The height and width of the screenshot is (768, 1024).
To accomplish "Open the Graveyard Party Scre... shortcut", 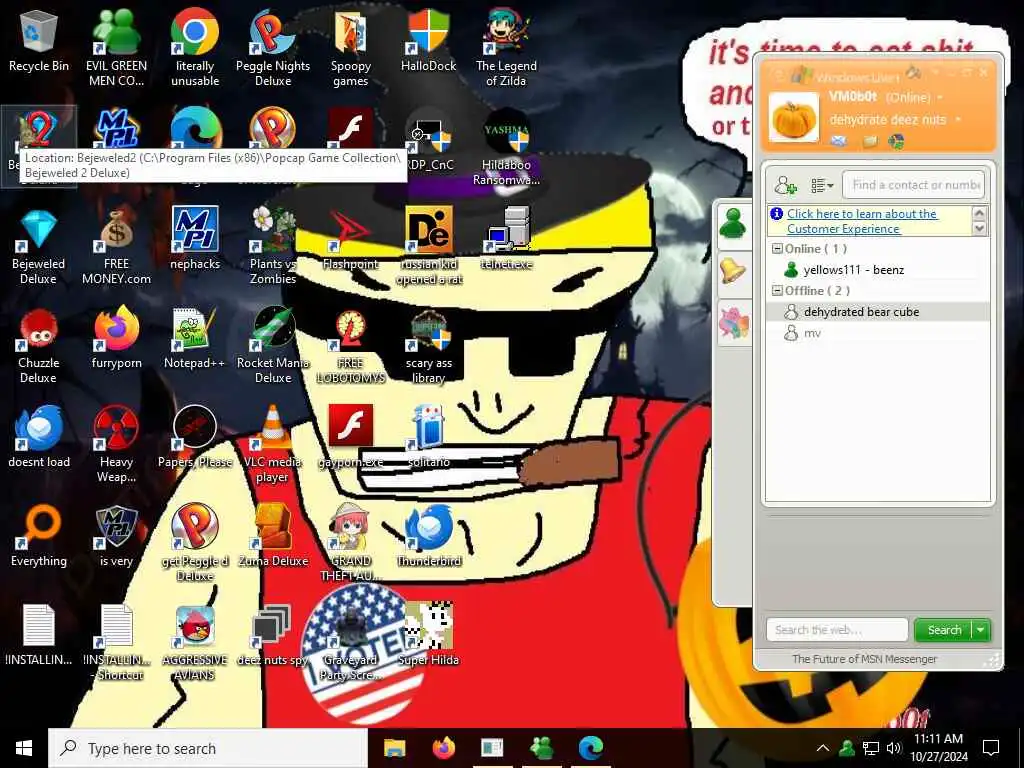I will pyautogui.click(x=351, y=643).
